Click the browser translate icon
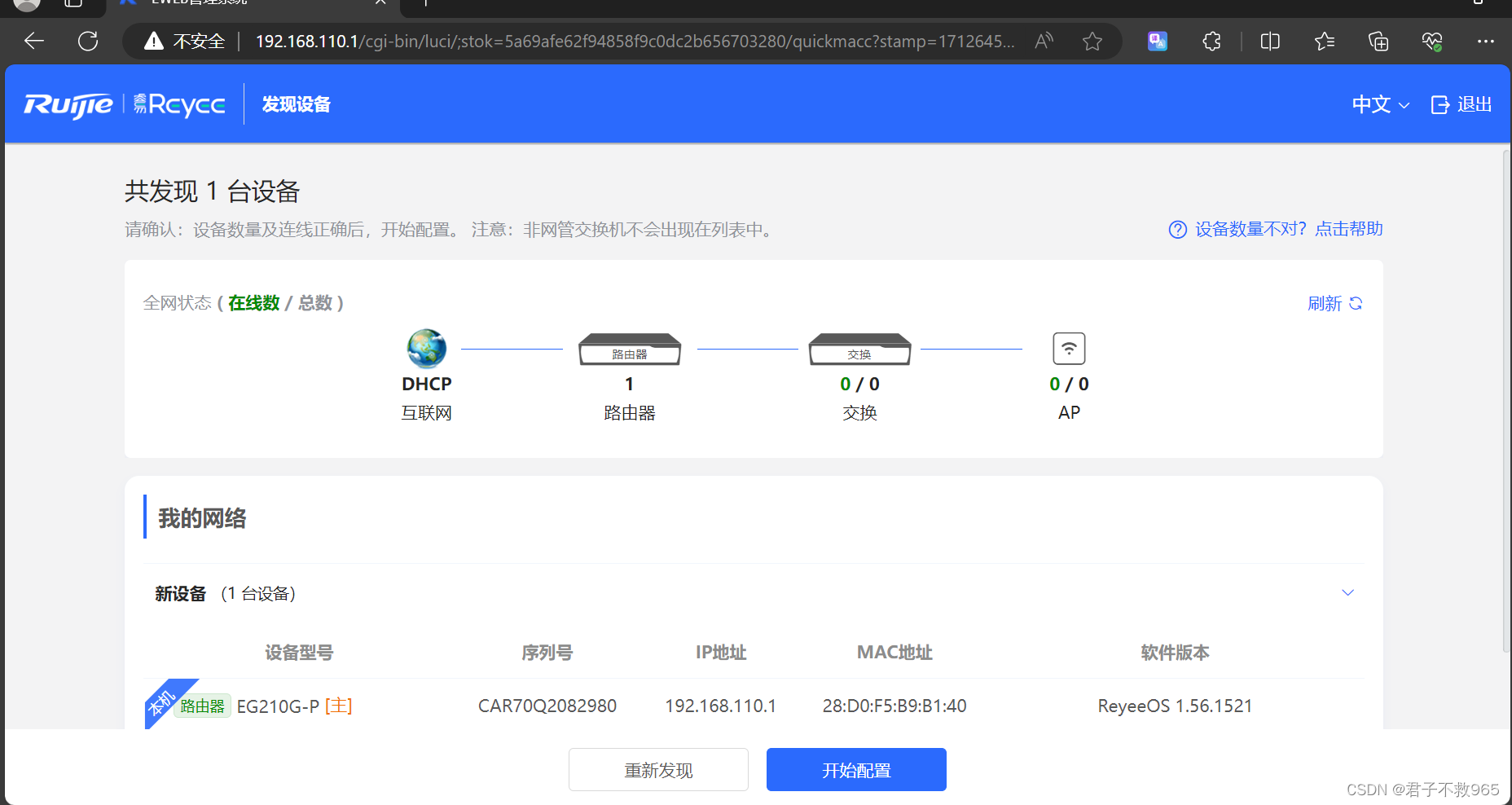Viewport: 1512px width, 805px height. [1156, 41]
